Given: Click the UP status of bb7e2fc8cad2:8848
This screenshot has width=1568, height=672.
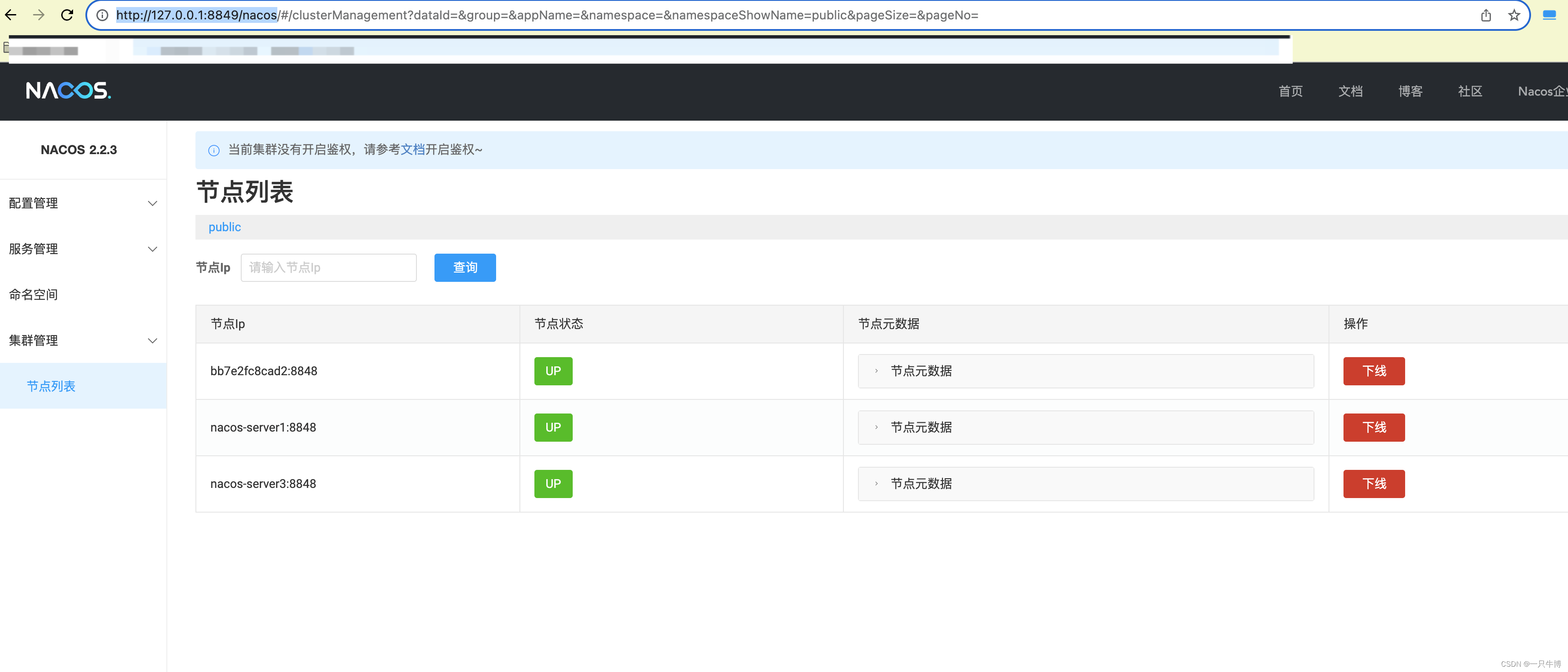Looking at the screenshot, I should (553, 371).
